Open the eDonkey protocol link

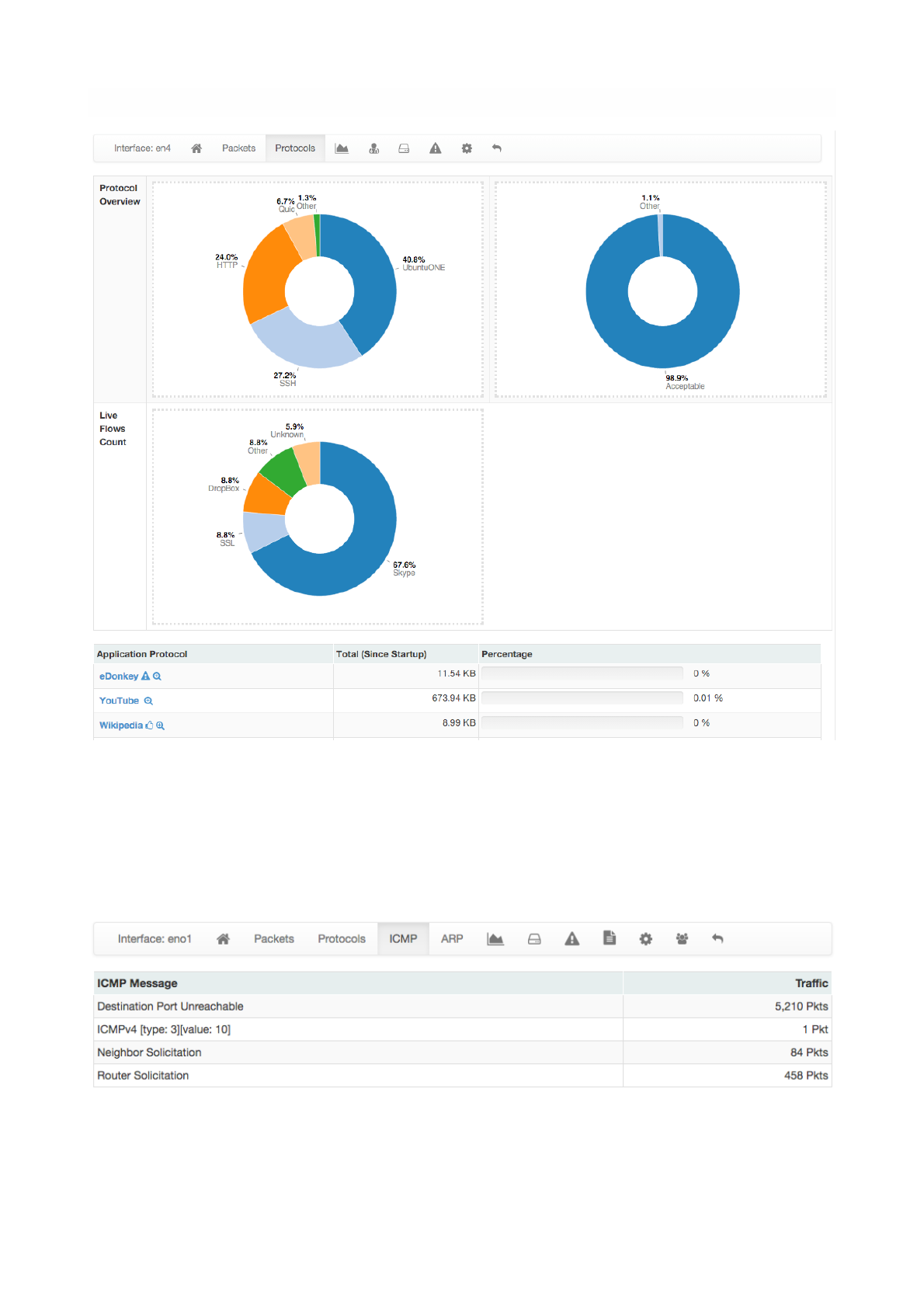coord(119,677)
